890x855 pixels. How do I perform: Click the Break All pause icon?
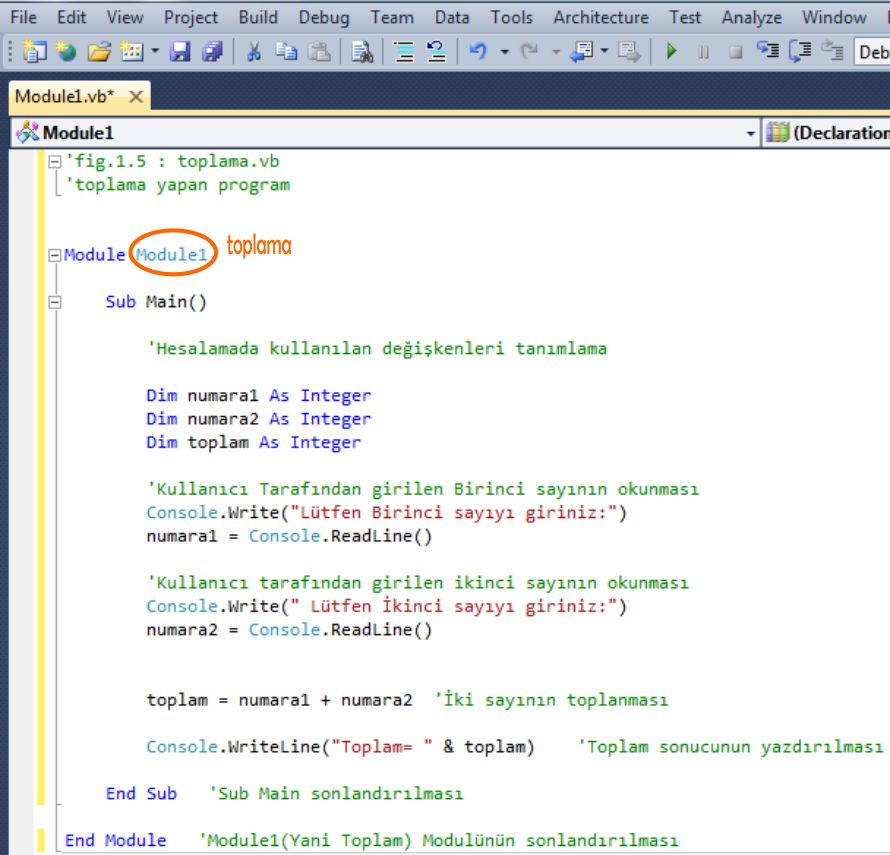click(703, 53)
